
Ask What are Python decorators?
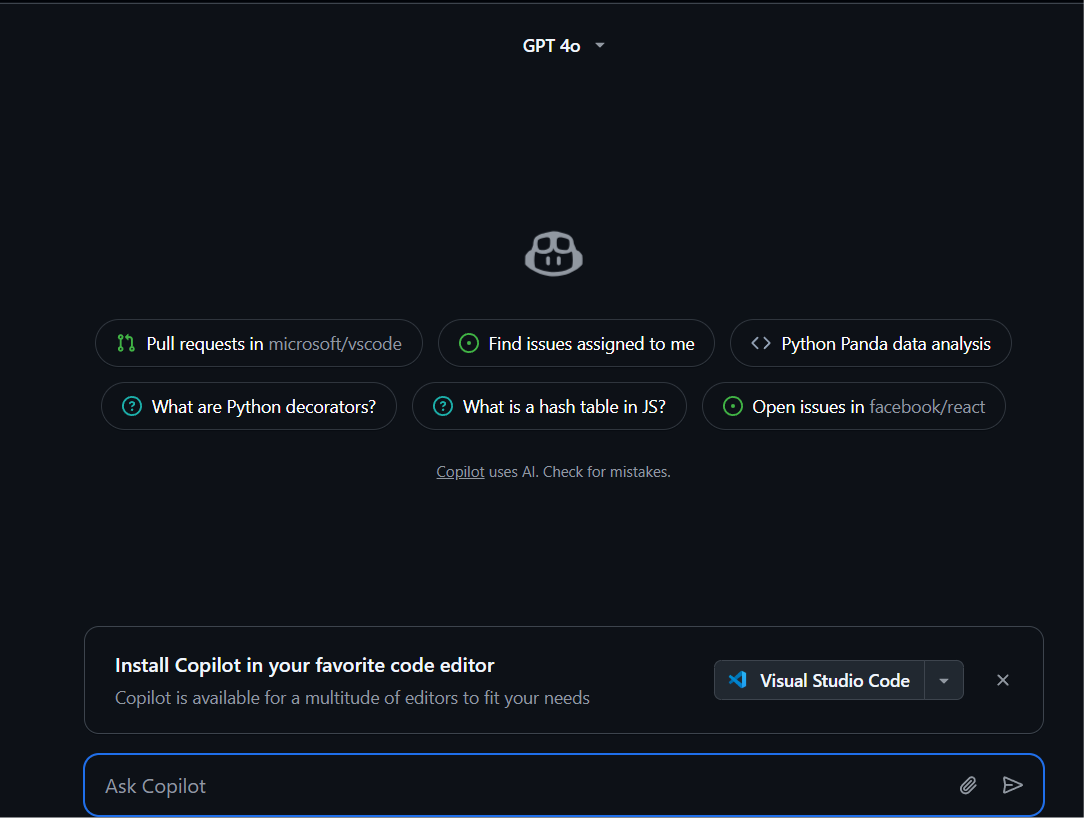[x=249, y=407]
